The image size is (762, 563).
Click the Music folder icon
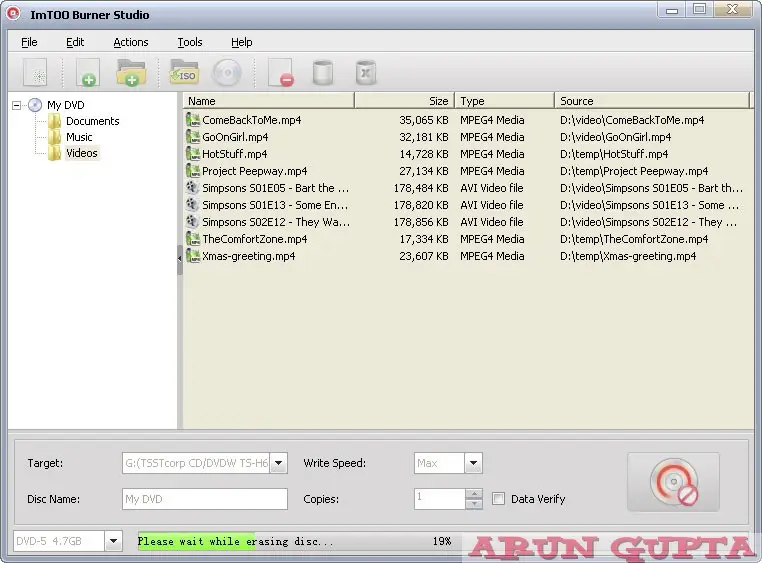pyautogui.click(x=54, y=137)
